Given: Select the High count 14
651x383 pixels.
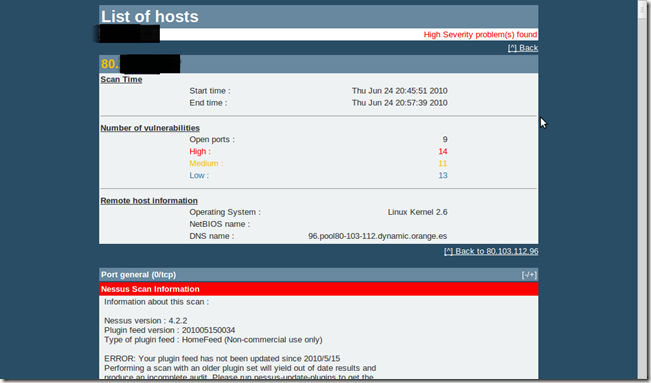Looking at the screenshot, I should [x=443, y=151].
